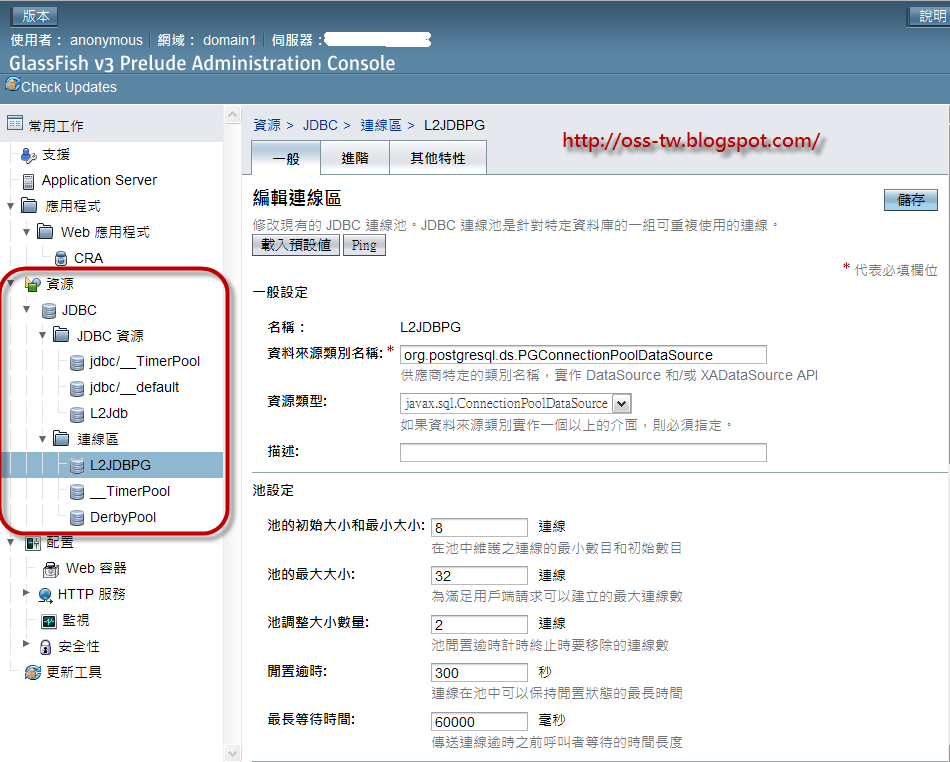Click the Web 容器 container icon

point(50,569)
